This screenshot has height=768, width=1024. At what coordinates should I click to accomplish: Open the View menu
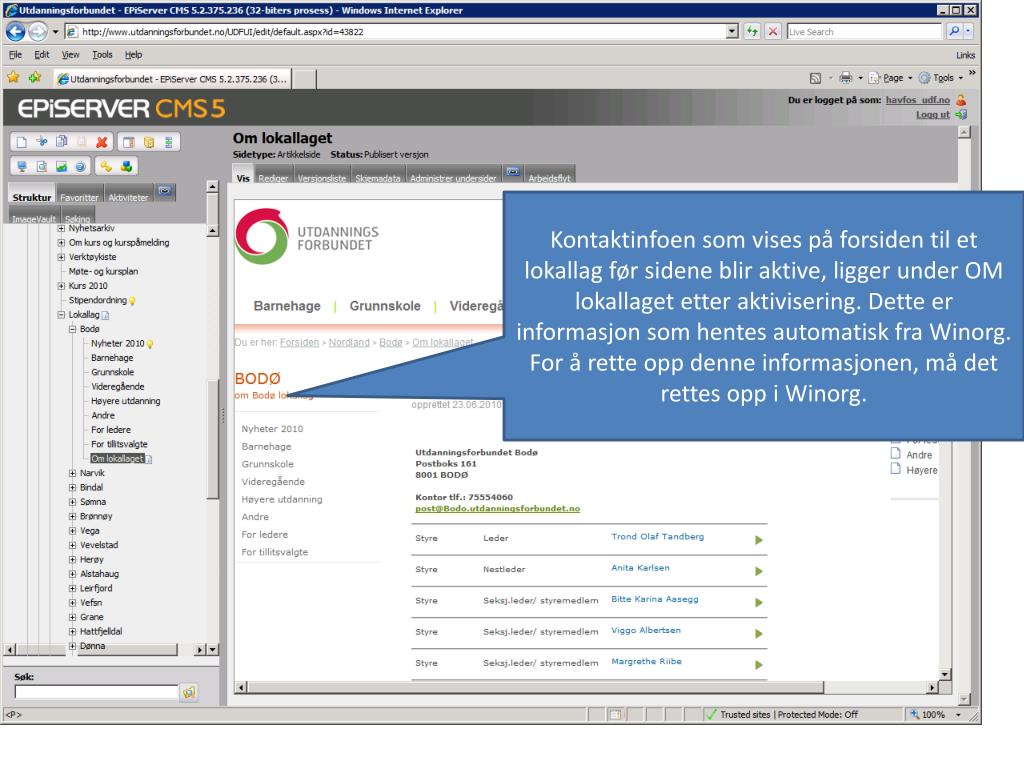coord(71,55)
